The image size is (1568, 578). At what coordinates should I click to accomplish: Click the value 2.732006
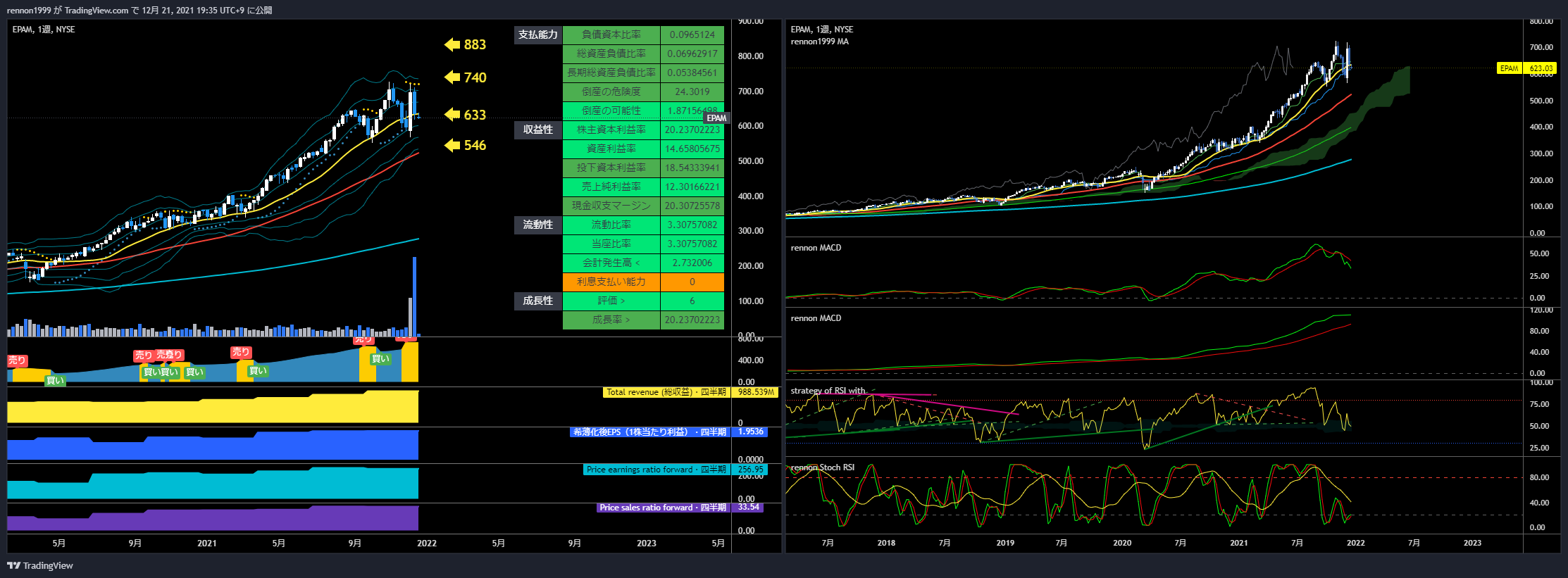[x=692, y=263]
